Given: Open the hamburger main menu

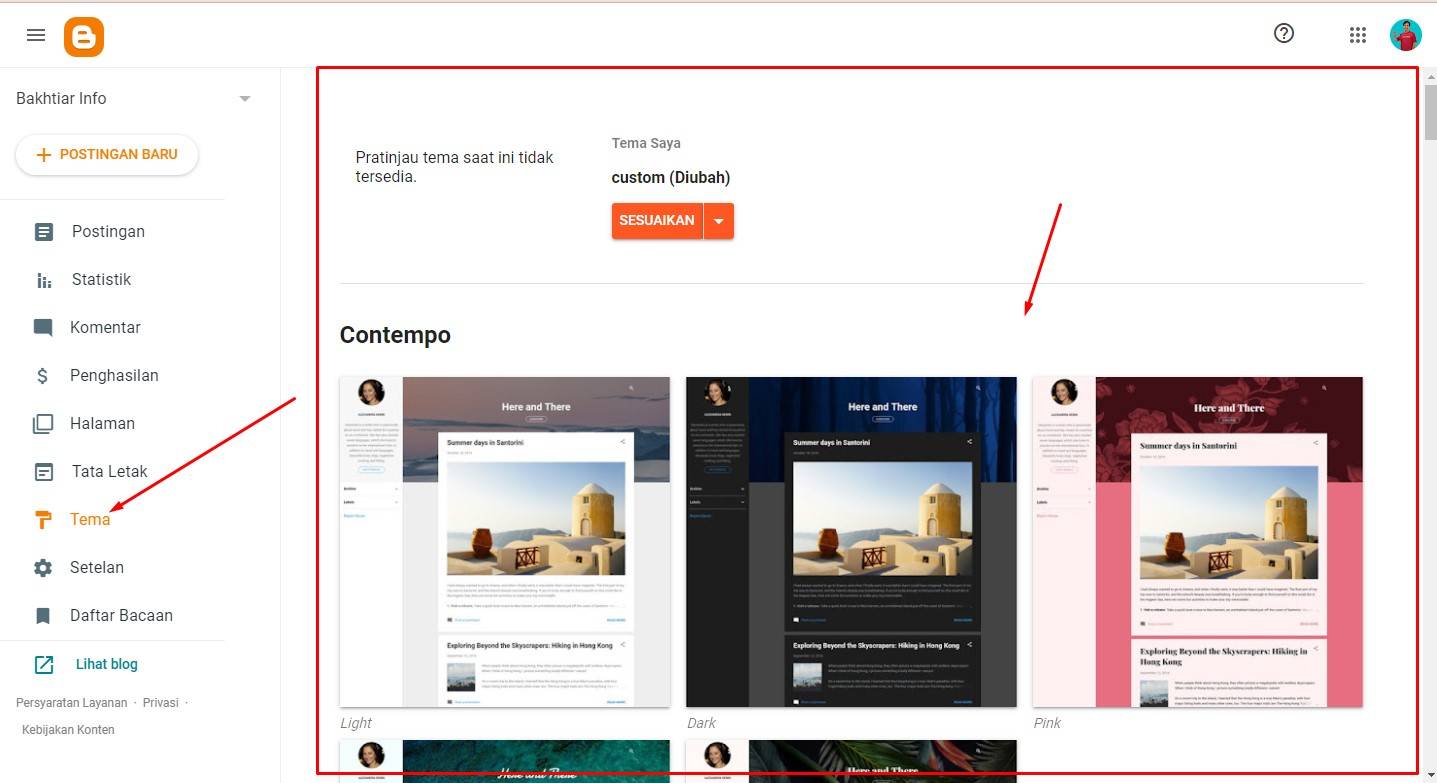Looking at the screenshot, I should (x=36, y=35).
